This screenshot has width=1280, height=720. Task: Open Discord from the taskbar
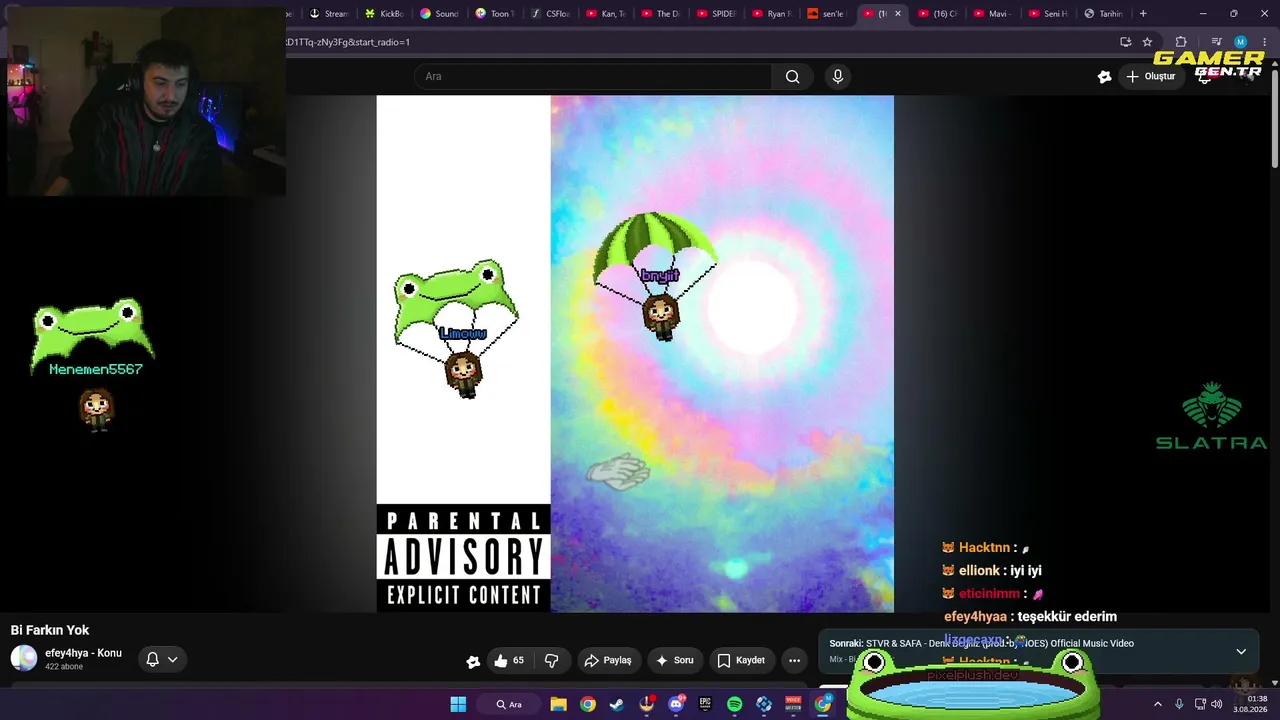tap(676, 704)
